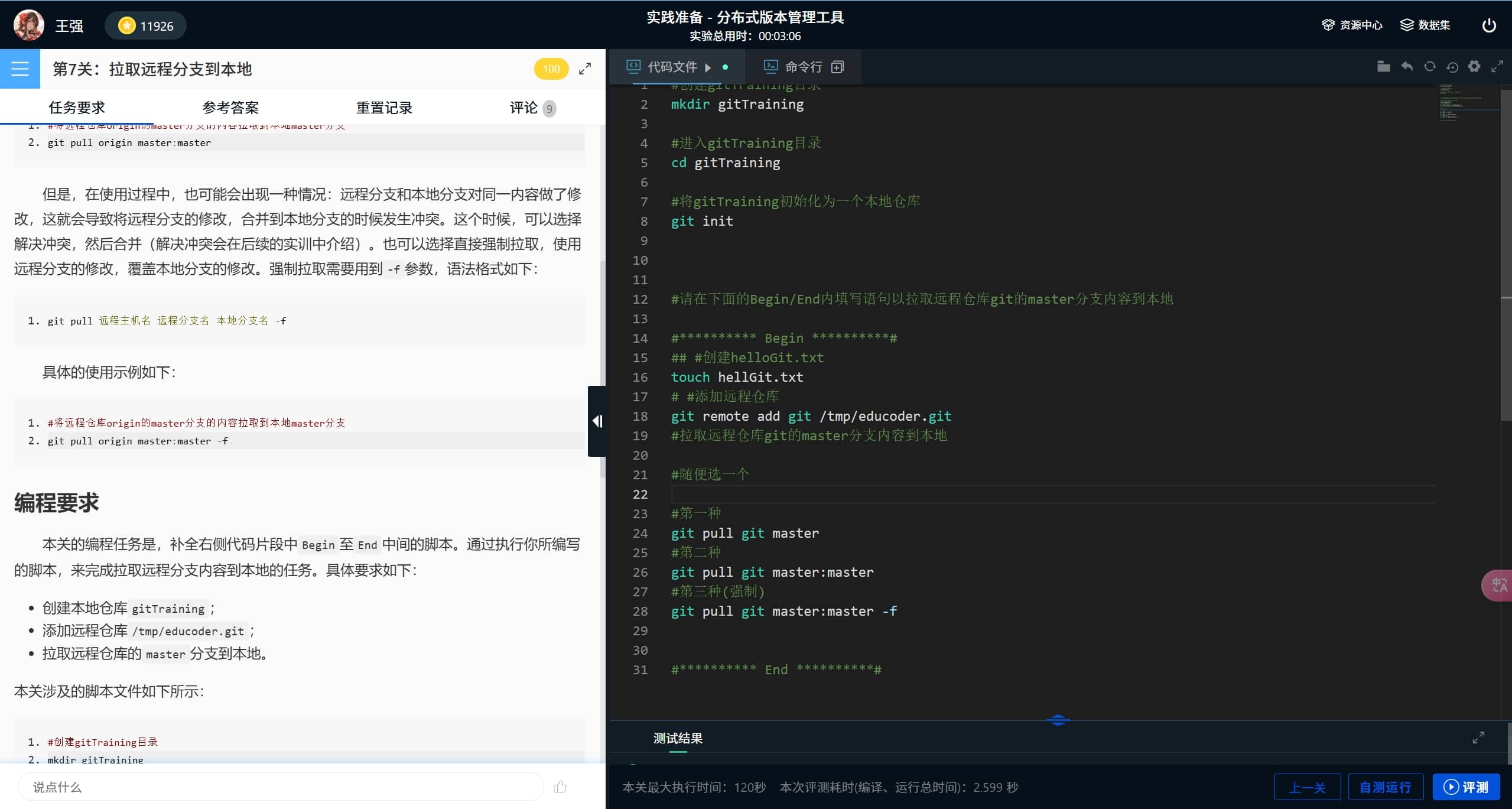Select the 命令行 terminal tab
Screen dimensions: 1512x809
794,67
